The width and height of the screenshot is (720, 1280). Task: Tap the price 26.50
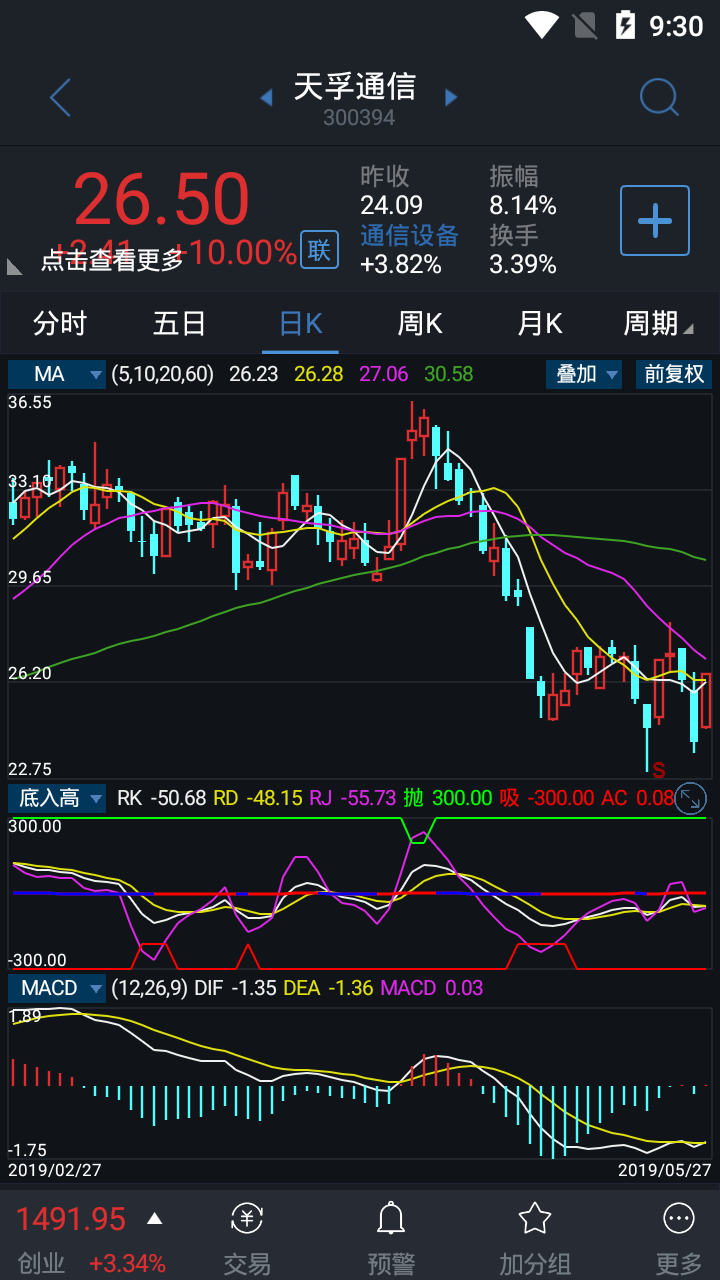[x=161, y=199]
